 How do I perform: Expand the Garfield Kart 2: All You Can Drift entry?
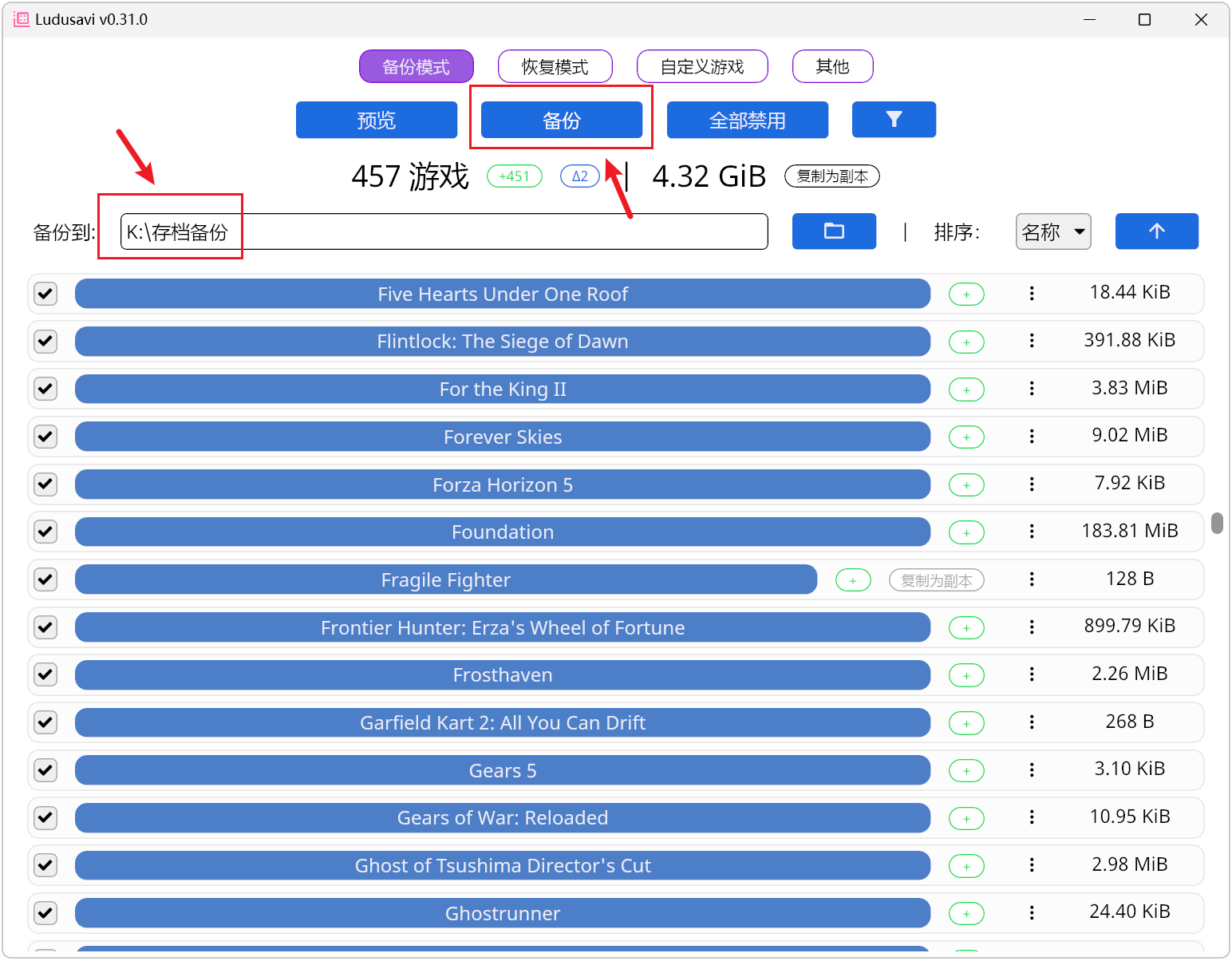click(x=503, y=722)
